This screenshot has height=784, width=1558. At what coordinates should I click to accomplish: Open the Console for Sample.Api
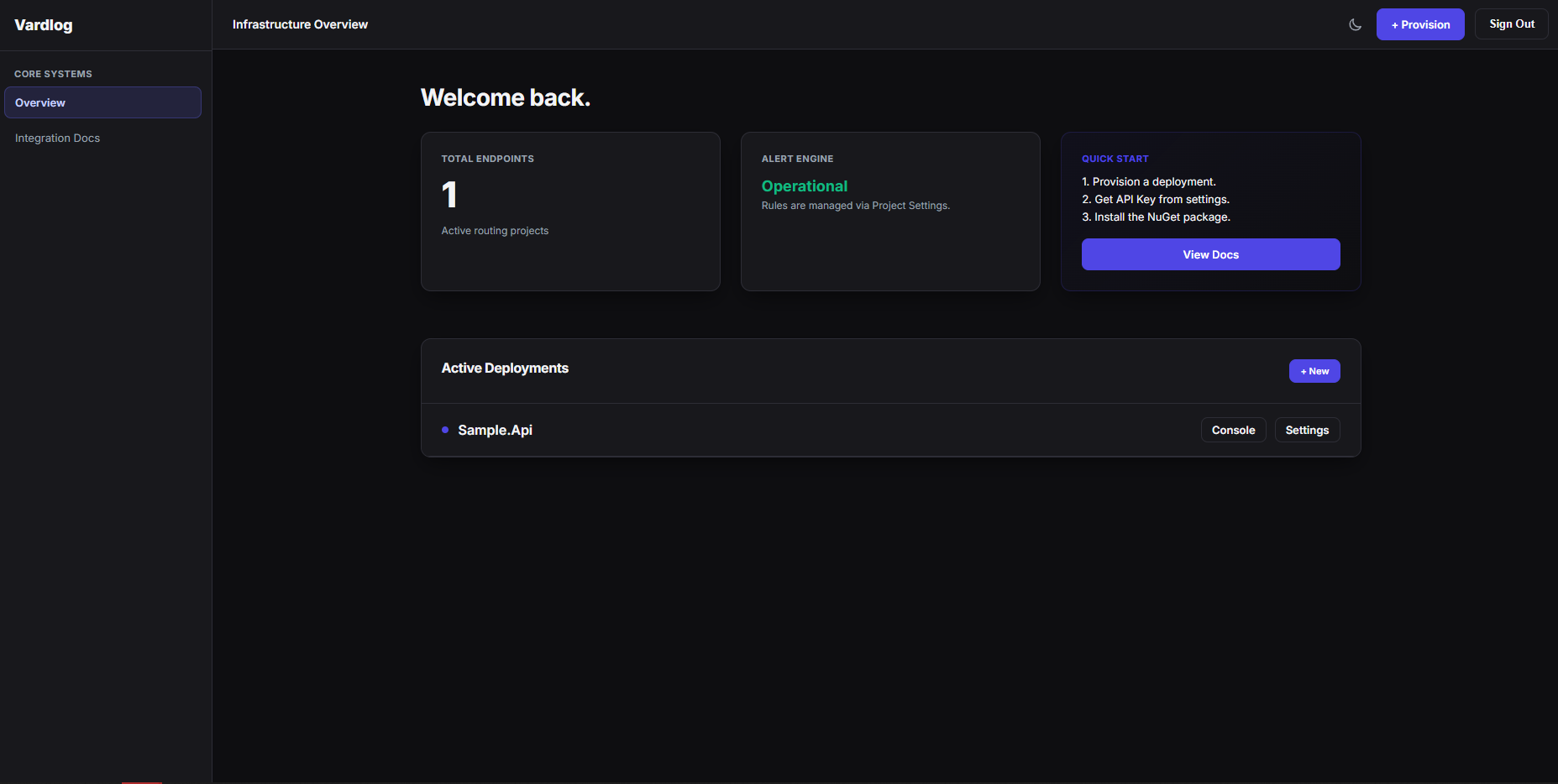tap(1233, 429)
